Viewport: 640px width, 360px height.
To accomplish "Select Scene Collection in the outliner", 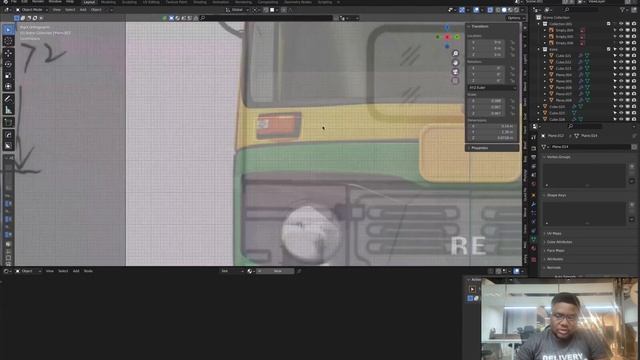I will pyautogui.click(x=556, y=18).
